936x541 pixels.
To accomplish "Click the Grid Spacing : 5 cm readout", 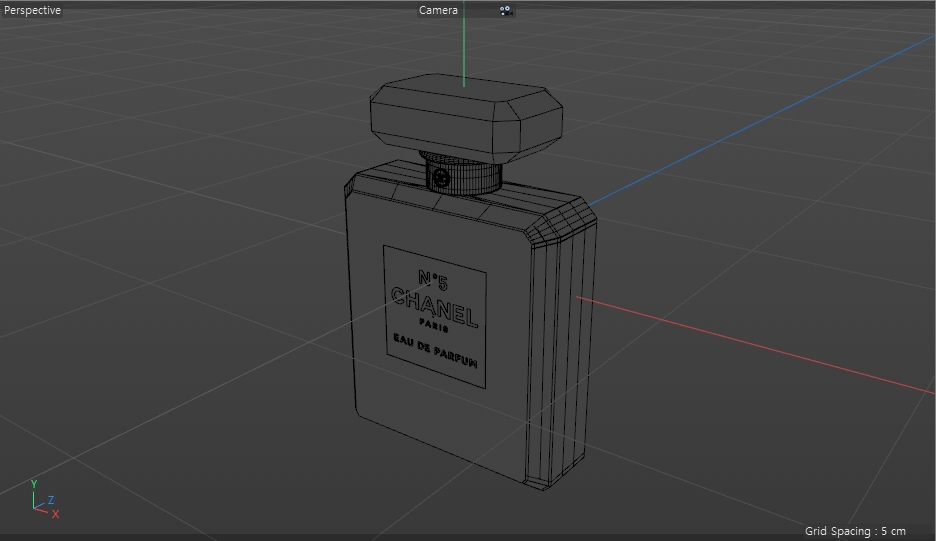I will [x=855, y=531].
